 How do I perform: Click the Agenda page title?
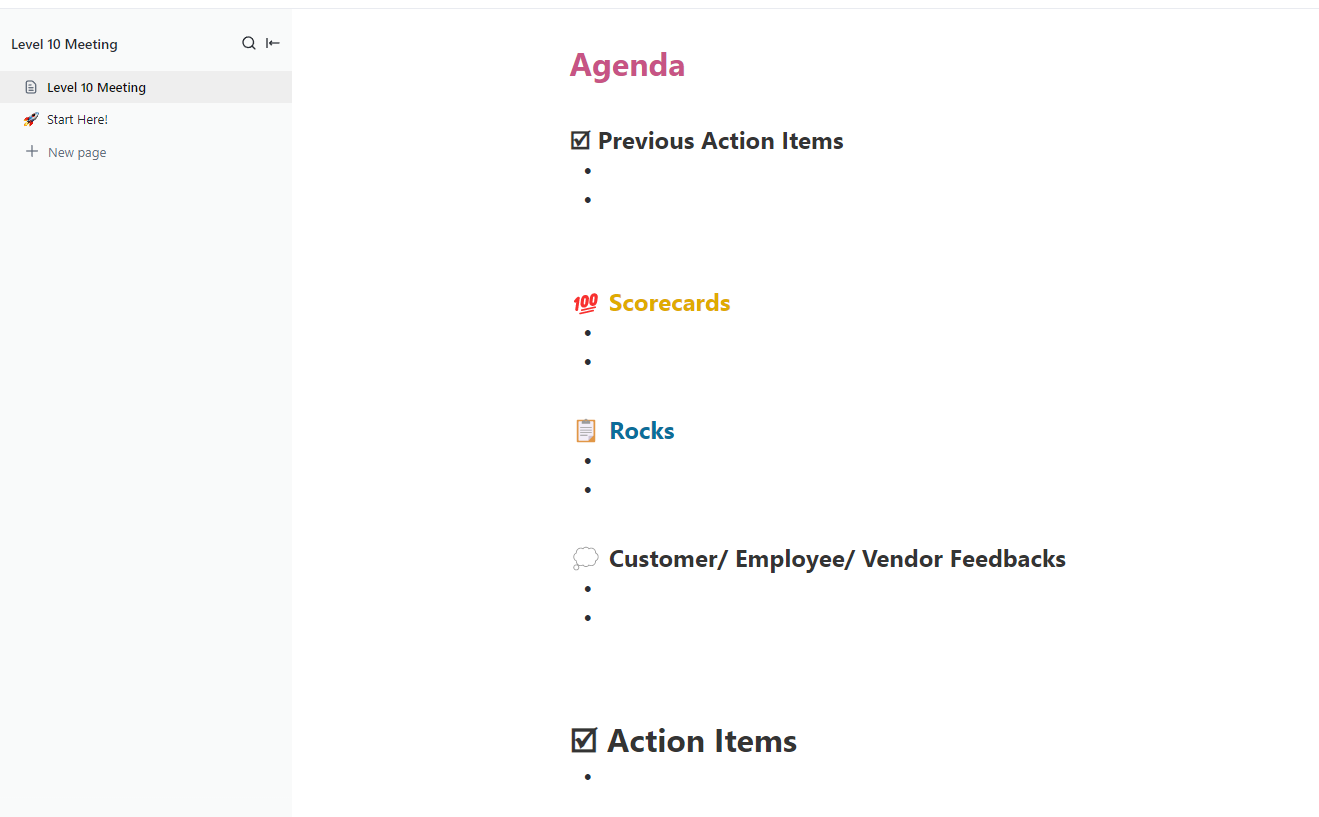pos(627,64)
